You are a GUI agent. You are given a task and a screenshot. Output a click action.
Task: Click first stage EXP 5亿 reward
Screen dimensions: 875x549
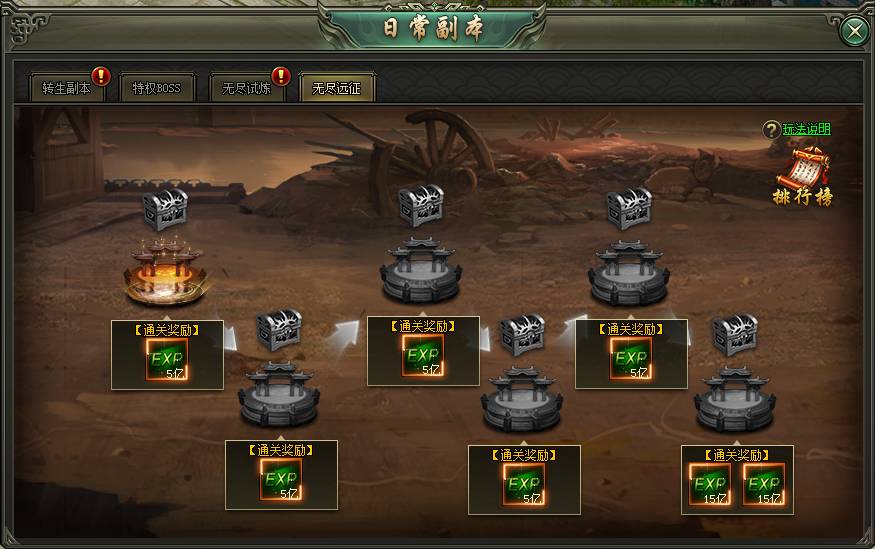coord(167,359)
